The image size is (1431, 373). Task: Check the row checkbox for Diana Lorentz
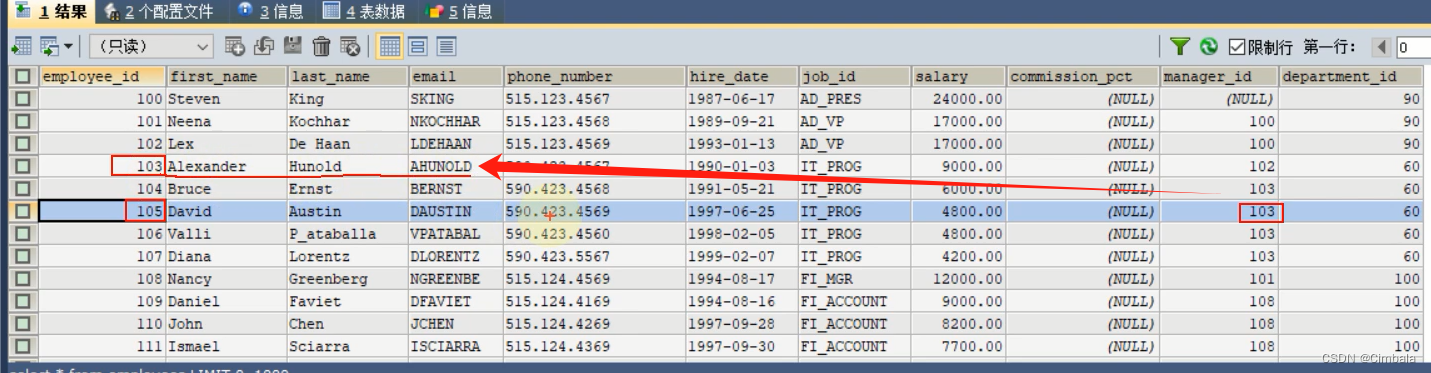(x=22, y=256)
